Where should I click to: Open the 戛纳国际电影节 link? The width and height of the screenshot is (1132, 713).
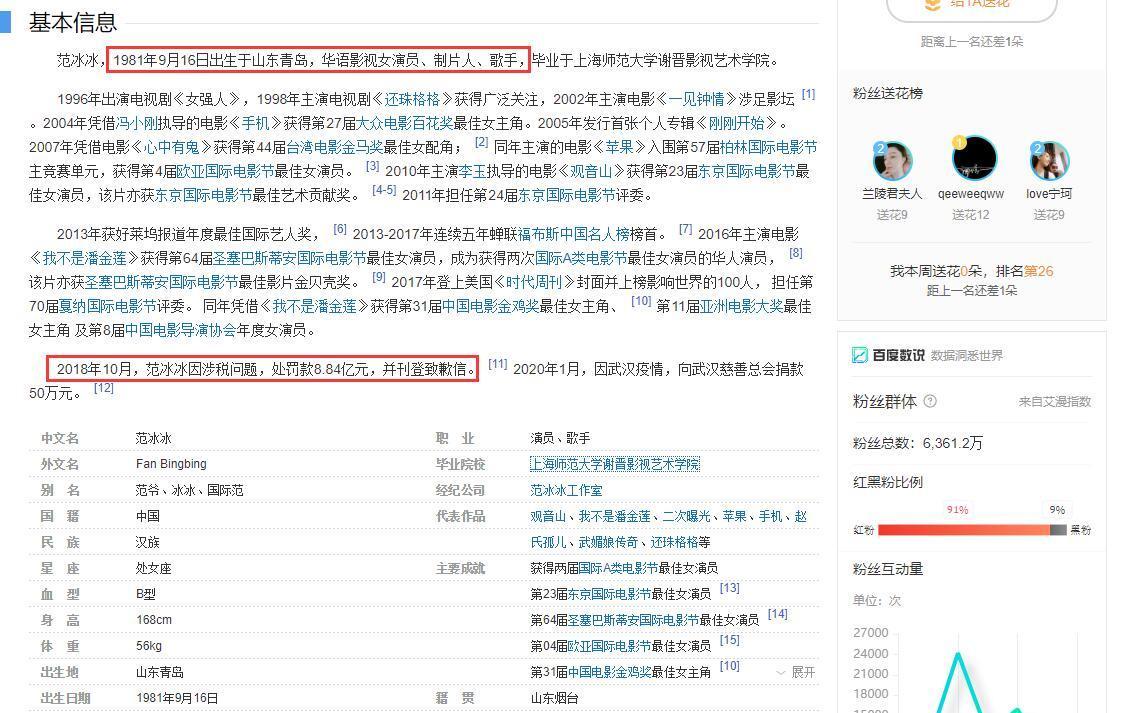pyautogui.click(x=108, y=306)
